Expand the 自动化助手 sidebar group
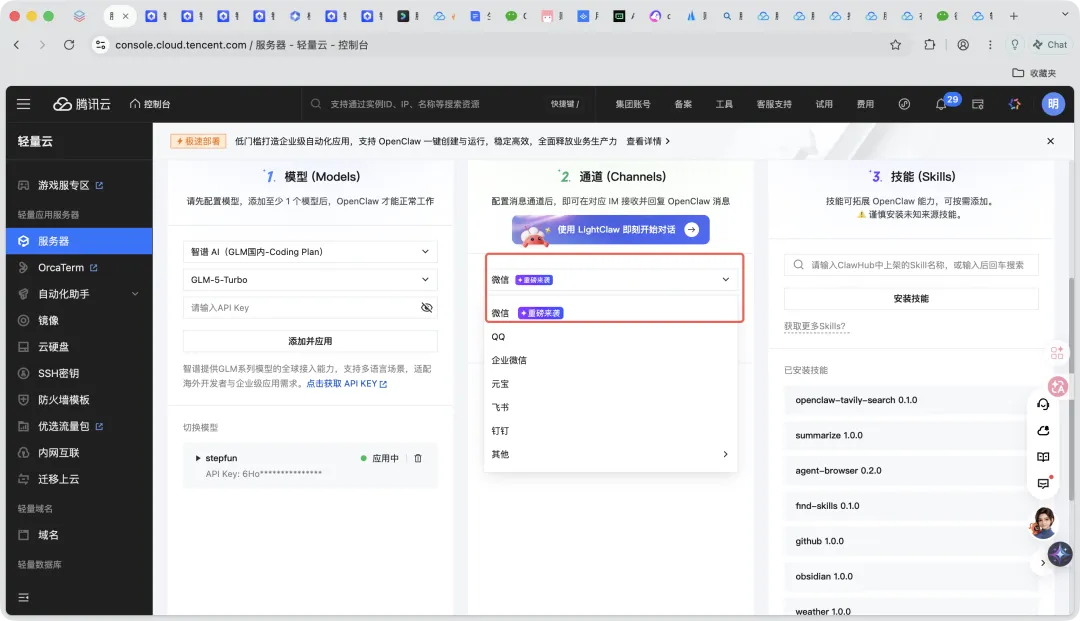This screenshot has height=621, width=1080. (79, 294)
